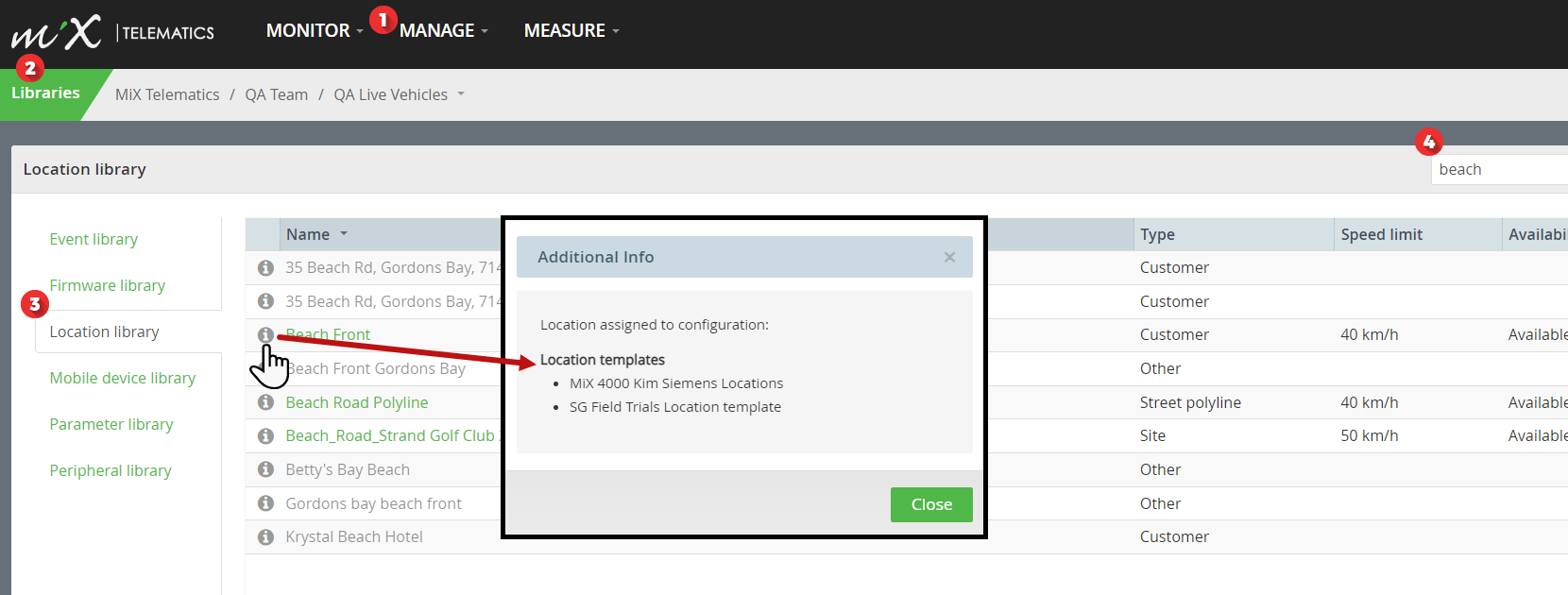Select the Libraries tab
1568x595 pixels.
click(45, 93)
